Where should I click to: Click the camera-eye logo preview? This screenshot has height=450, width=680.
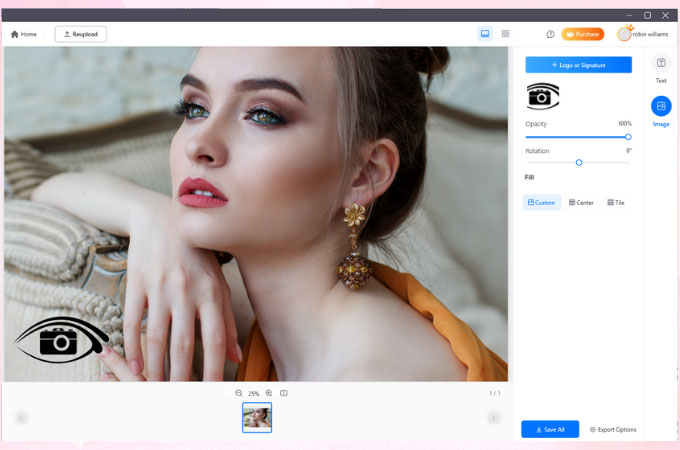543,96
